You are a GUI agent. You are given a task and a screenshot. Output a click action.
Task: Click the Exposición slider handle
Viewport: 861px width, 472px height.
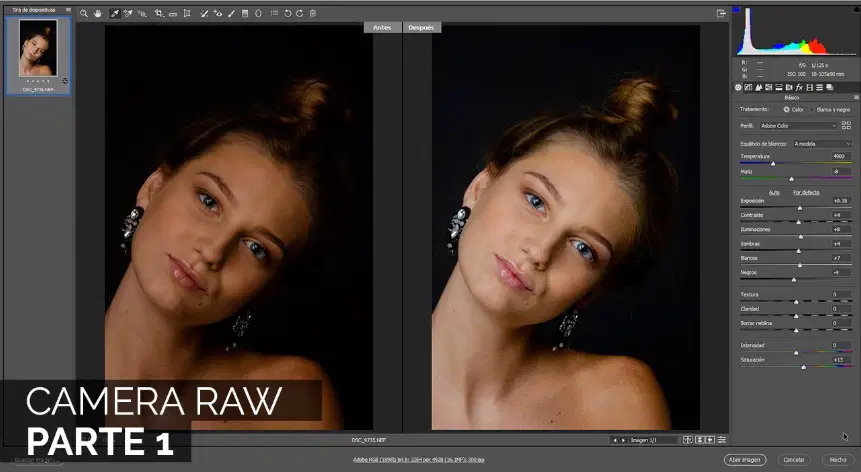point(800,208)
